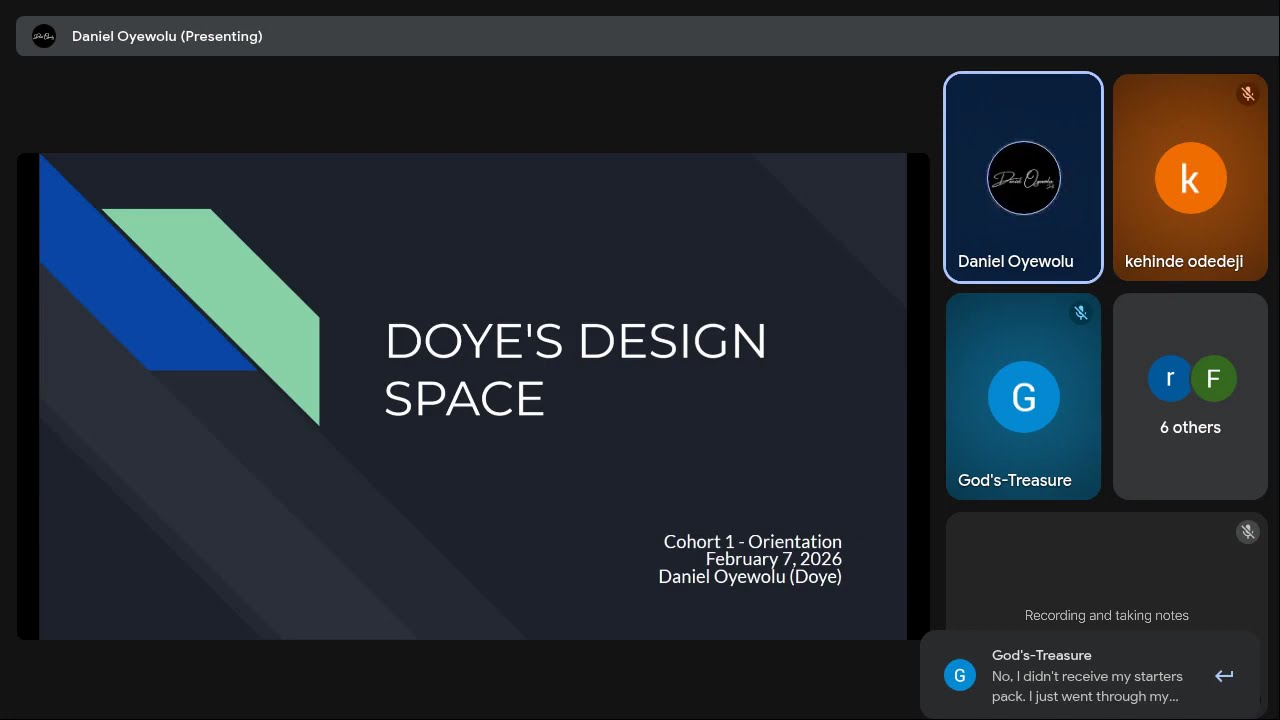This screenshot has width=1280, height=720.
Task: Click "Daniel Oyewolu" name label on tile
Action: (1016, 261)
